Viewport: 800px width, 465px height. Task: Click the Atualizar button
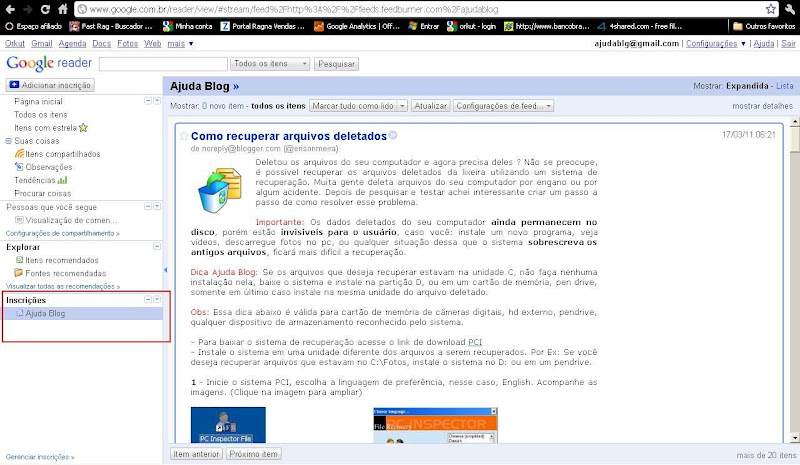(x=431, y=106)
